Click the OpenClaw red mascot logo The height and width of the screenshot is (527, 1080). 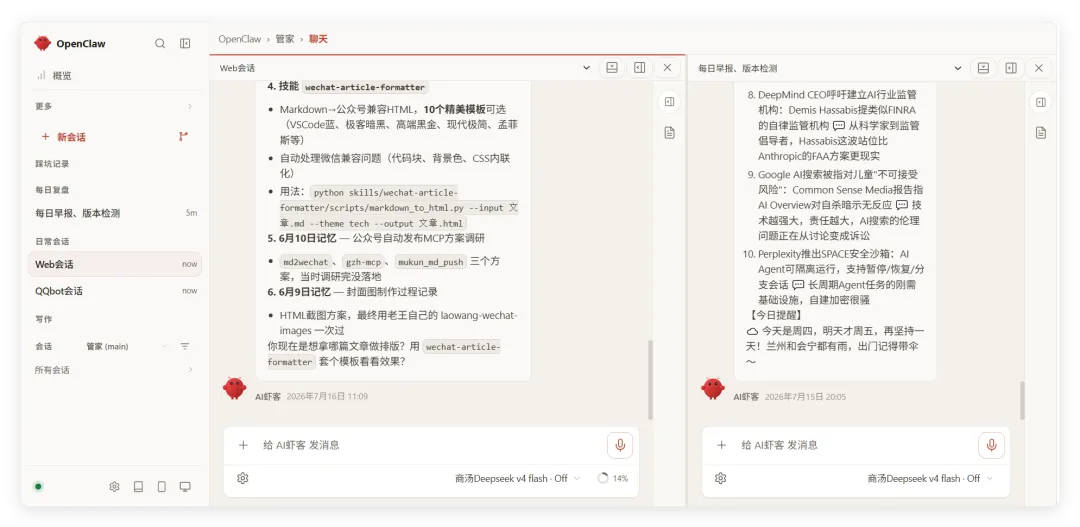[x=43, y=43]
